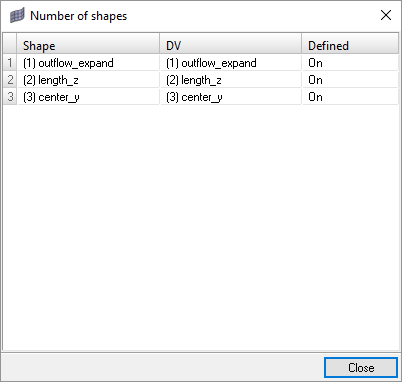Click the top-left corner table cell
Viewport: 402px width, 382px height.
[10, 43]
